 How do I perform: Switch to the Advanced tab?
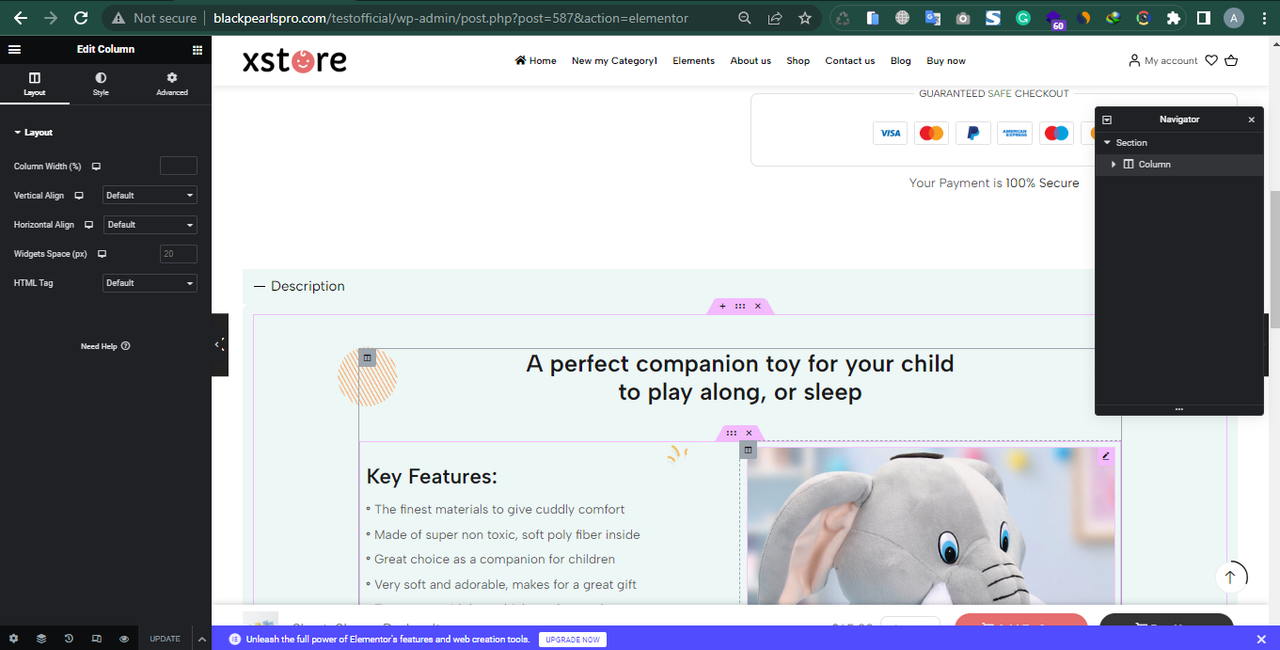click(x=172, y=84)
